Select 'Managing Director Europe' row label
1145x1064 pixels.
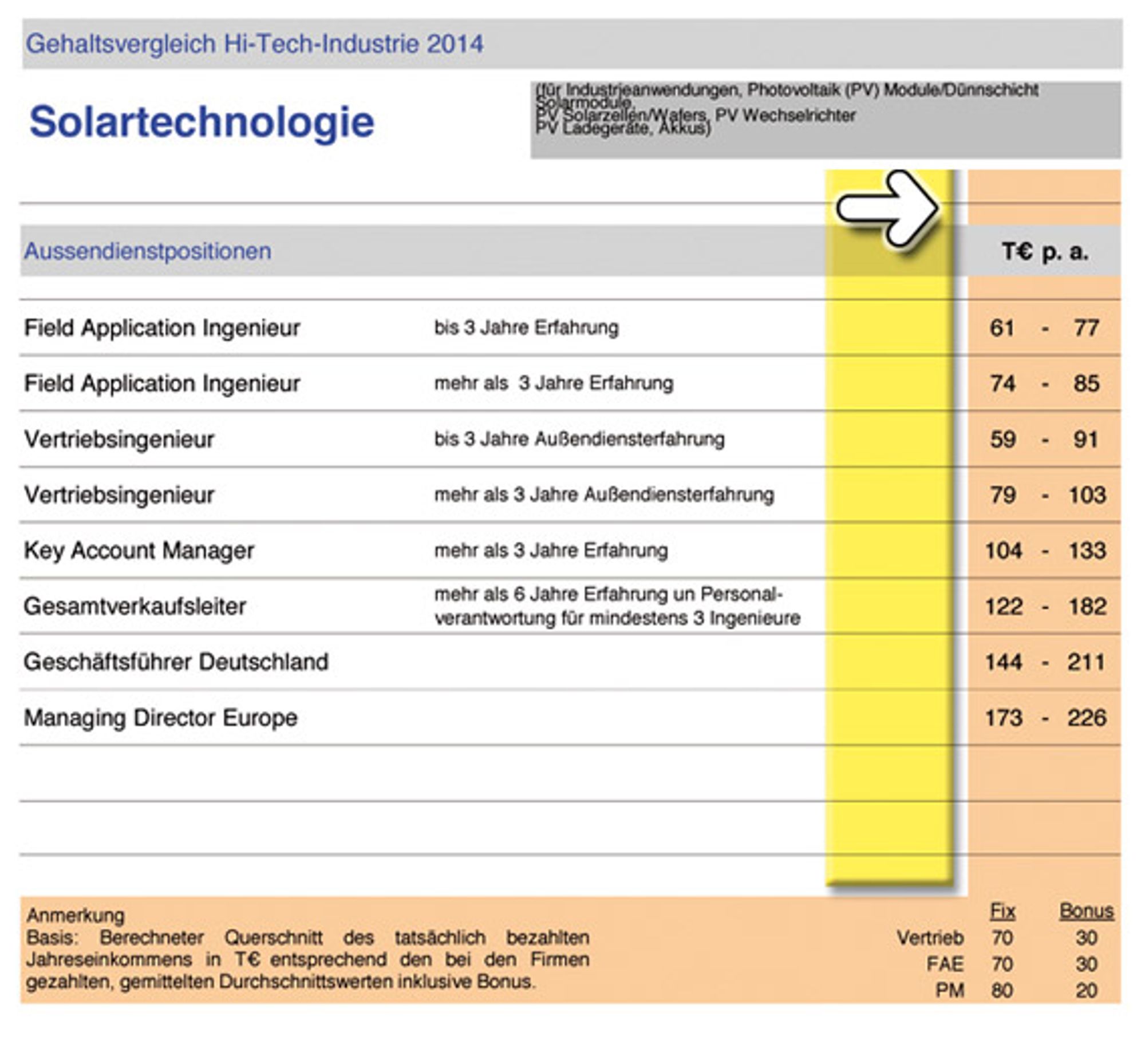pos(161,718)
